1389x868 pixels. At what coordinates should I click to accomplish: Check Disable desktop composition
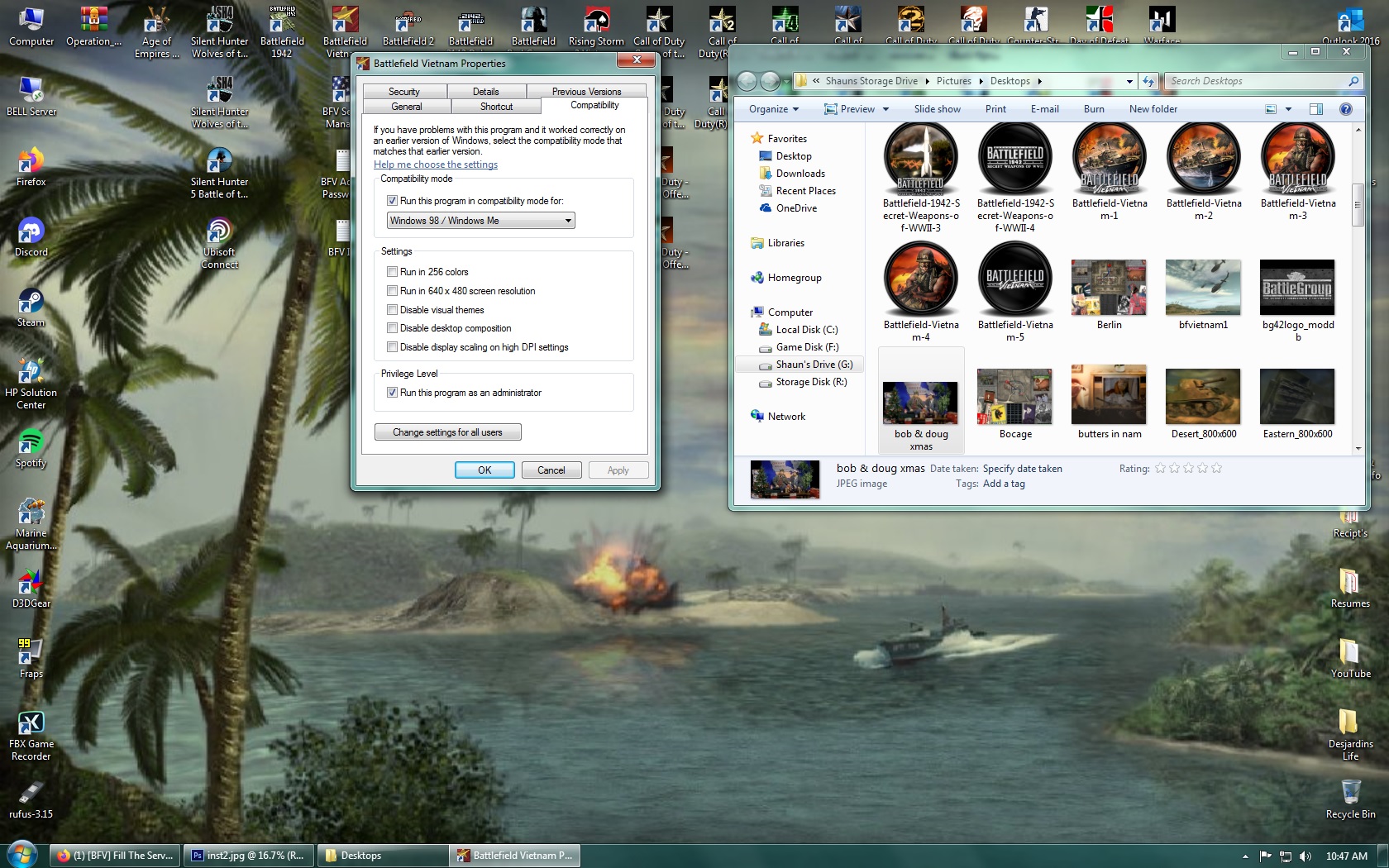[x=393, y=328]
